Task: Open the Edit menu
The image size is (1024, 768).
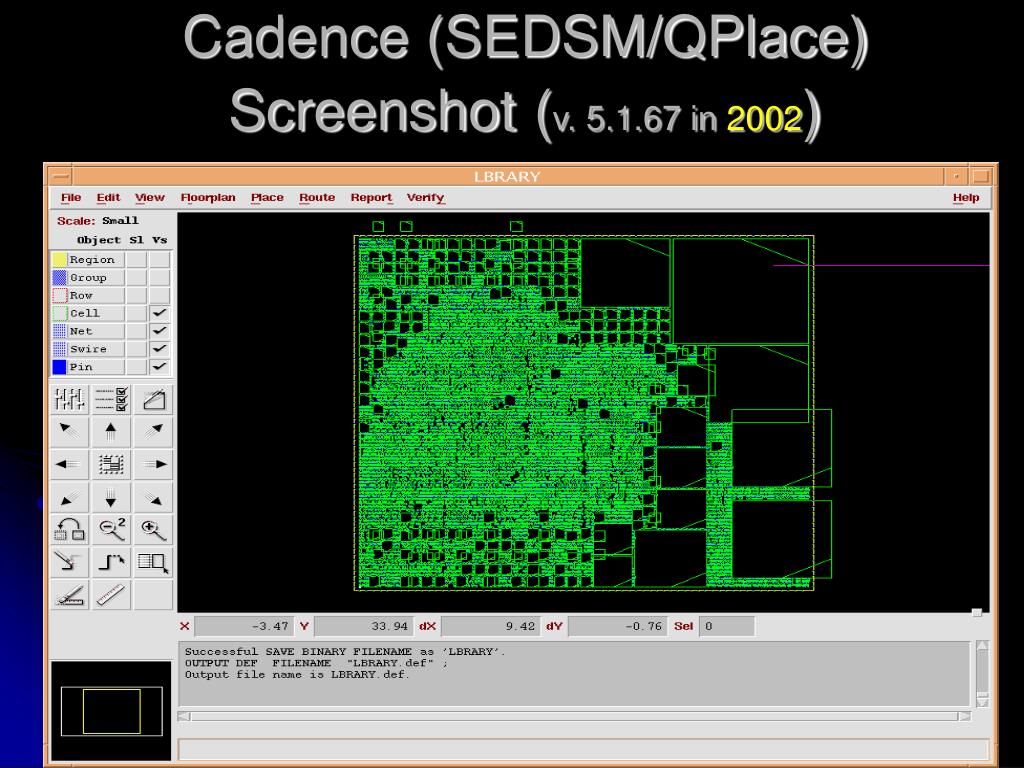Action: click(108, 197)
